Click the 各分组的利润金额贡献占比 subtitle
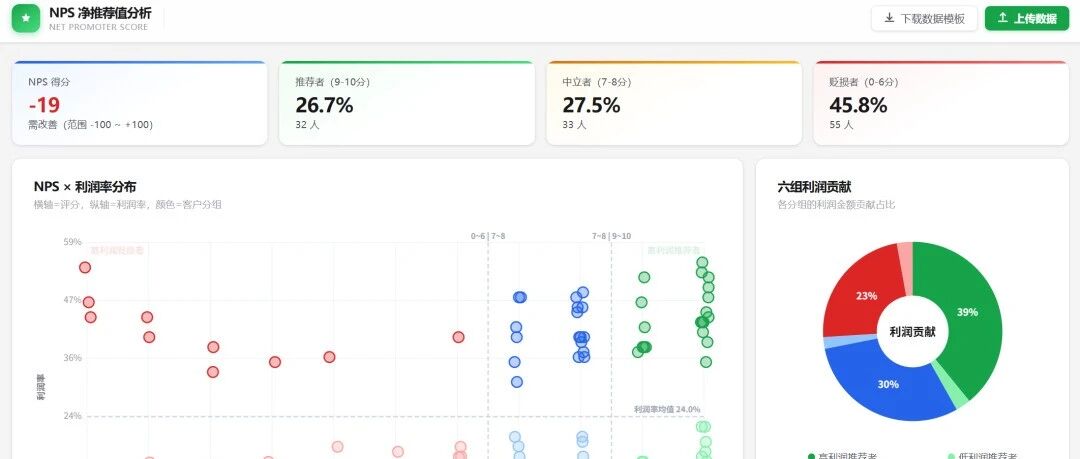 click(x=836, y=205)
